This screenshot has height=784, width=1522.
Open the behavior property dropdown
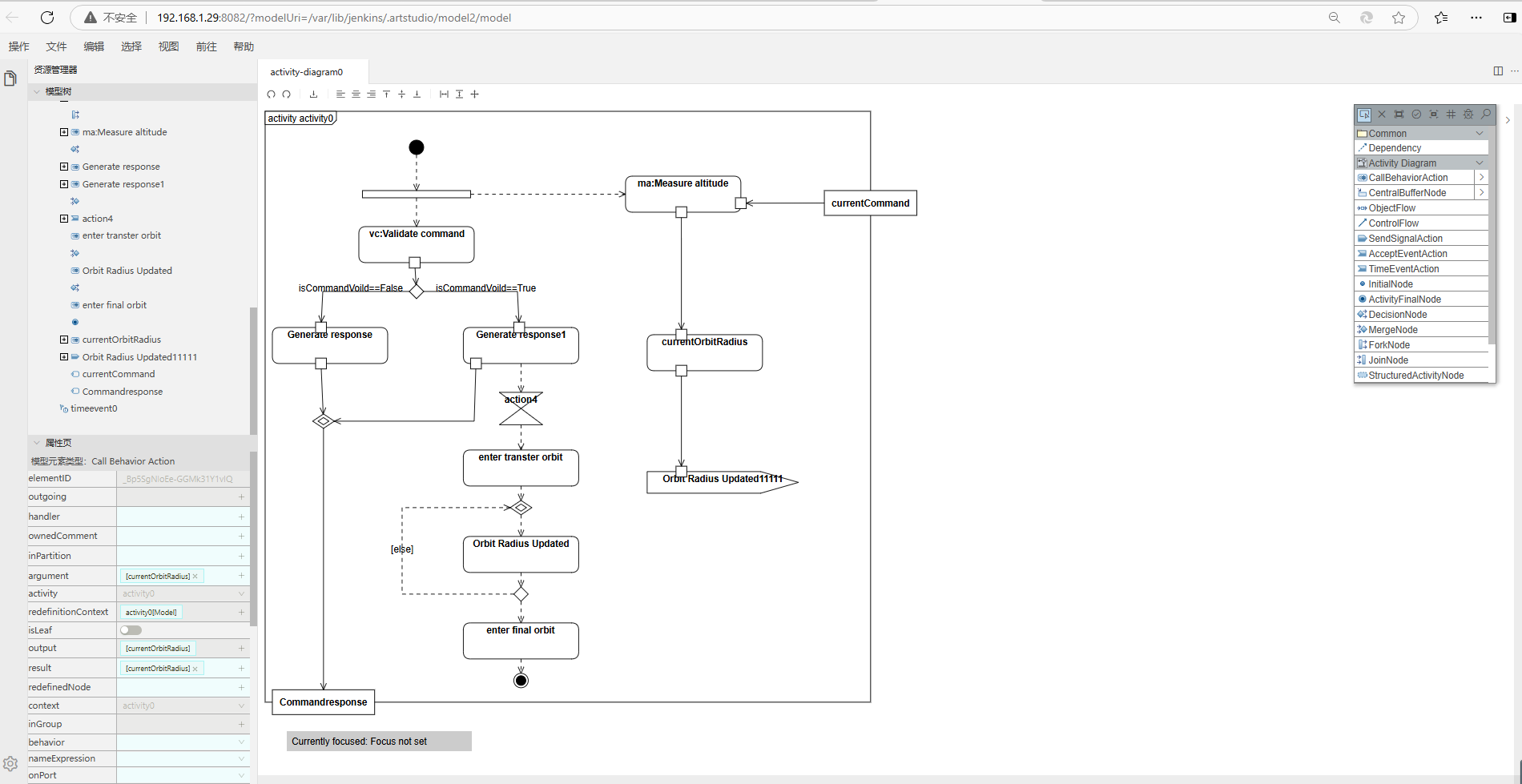[x=241, y=742]
